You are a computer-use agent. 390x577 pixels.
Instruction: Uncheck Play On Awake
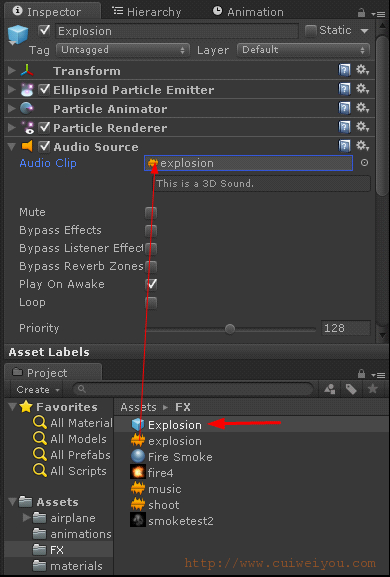[151, 284]
